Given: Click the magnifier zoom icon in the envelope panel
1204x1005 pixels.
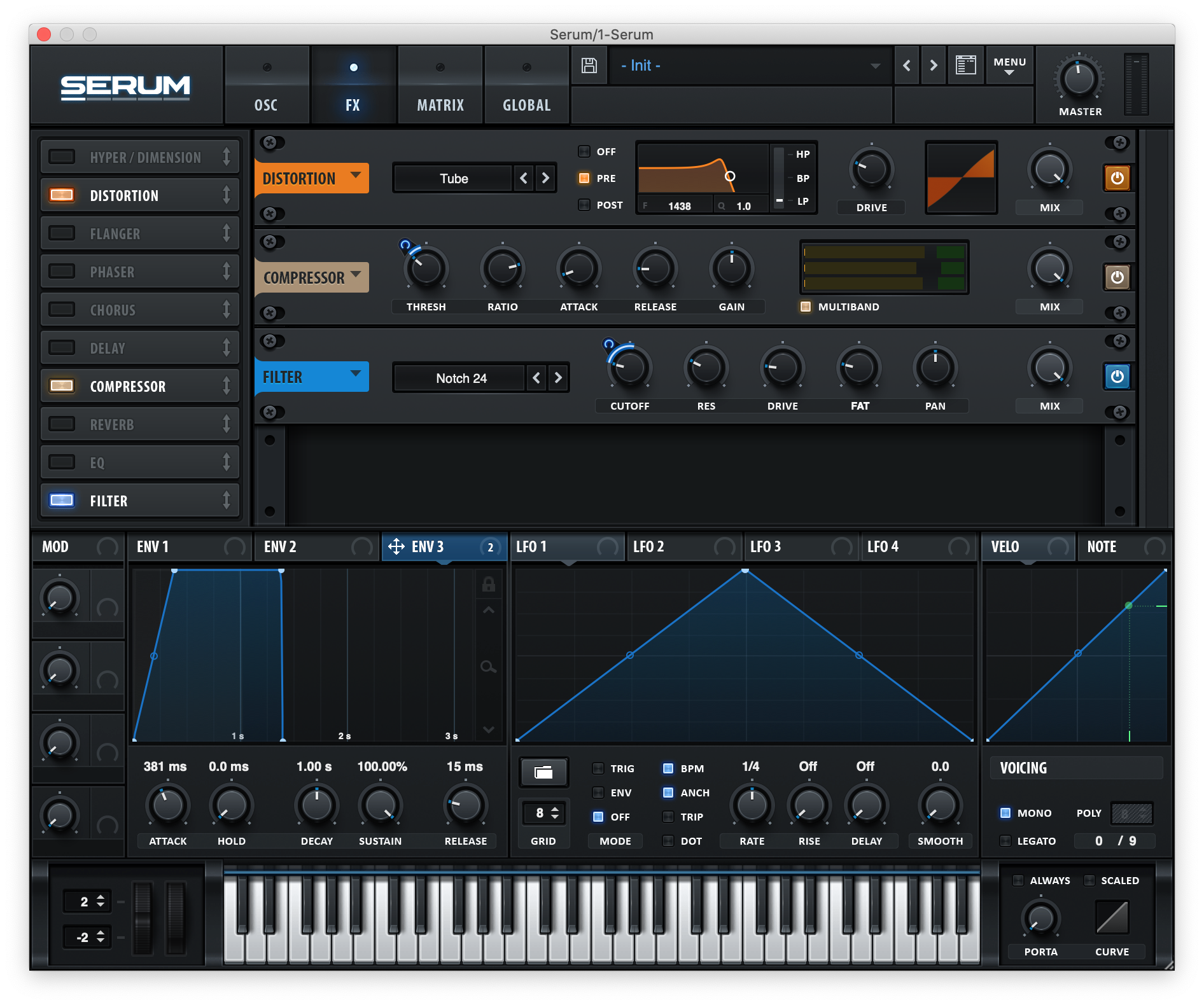Looking at the screenshot, I should pos(488,668).
